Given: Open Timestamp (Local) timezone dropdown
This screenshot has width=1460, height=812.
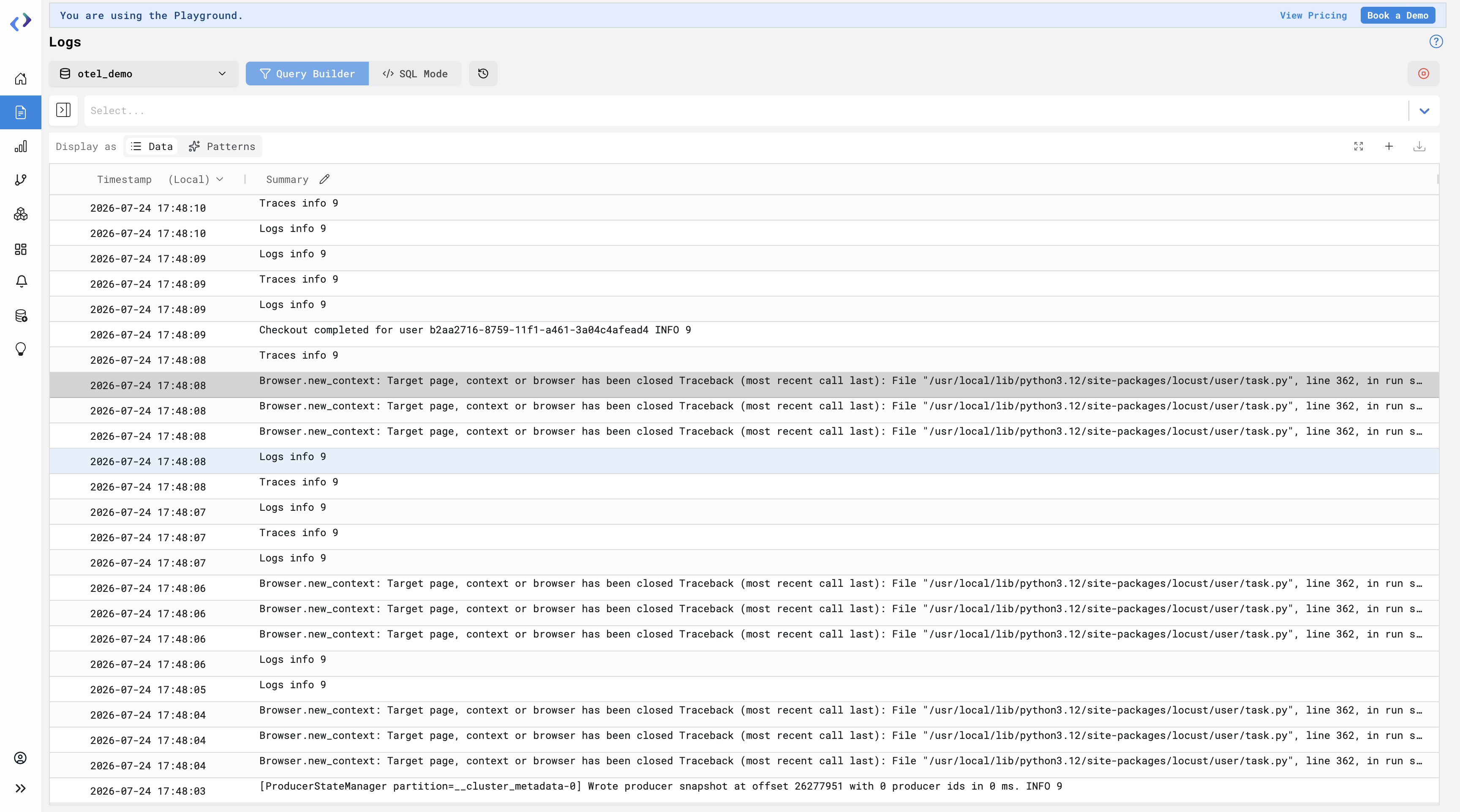Looking at the screenshot, I should click(x=196, y=179).
